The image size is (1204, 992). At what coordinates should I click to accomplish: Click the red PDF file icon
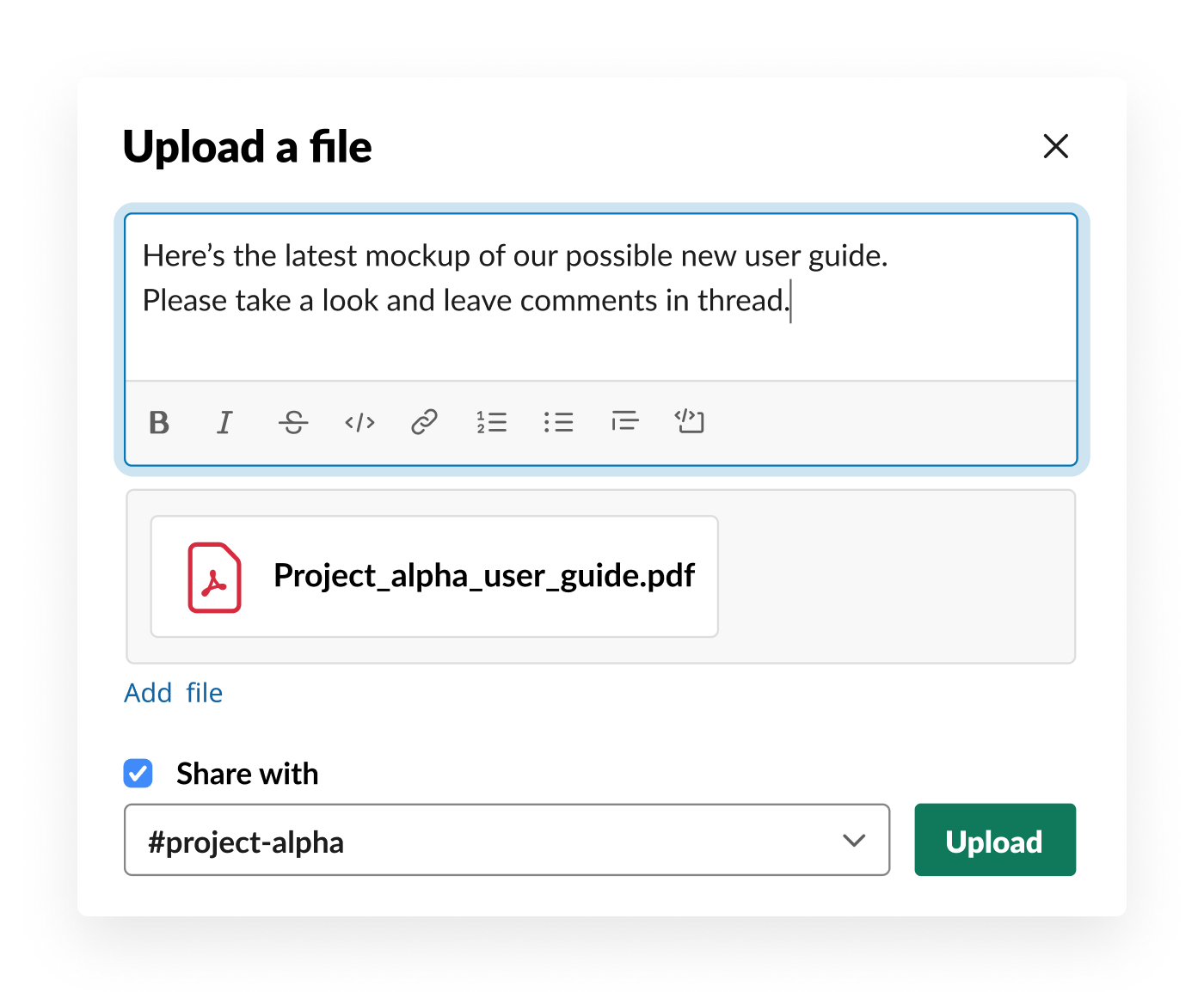[214, 577]
